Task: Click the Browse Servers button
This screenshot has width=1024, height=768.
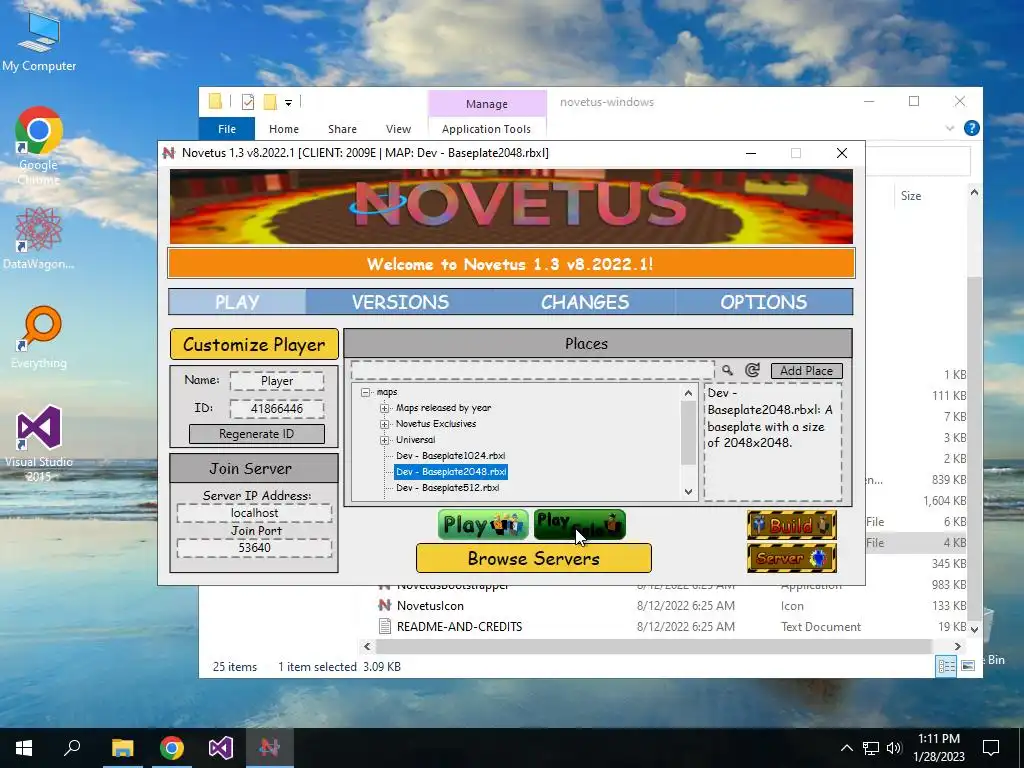Action: pos(534,558)
